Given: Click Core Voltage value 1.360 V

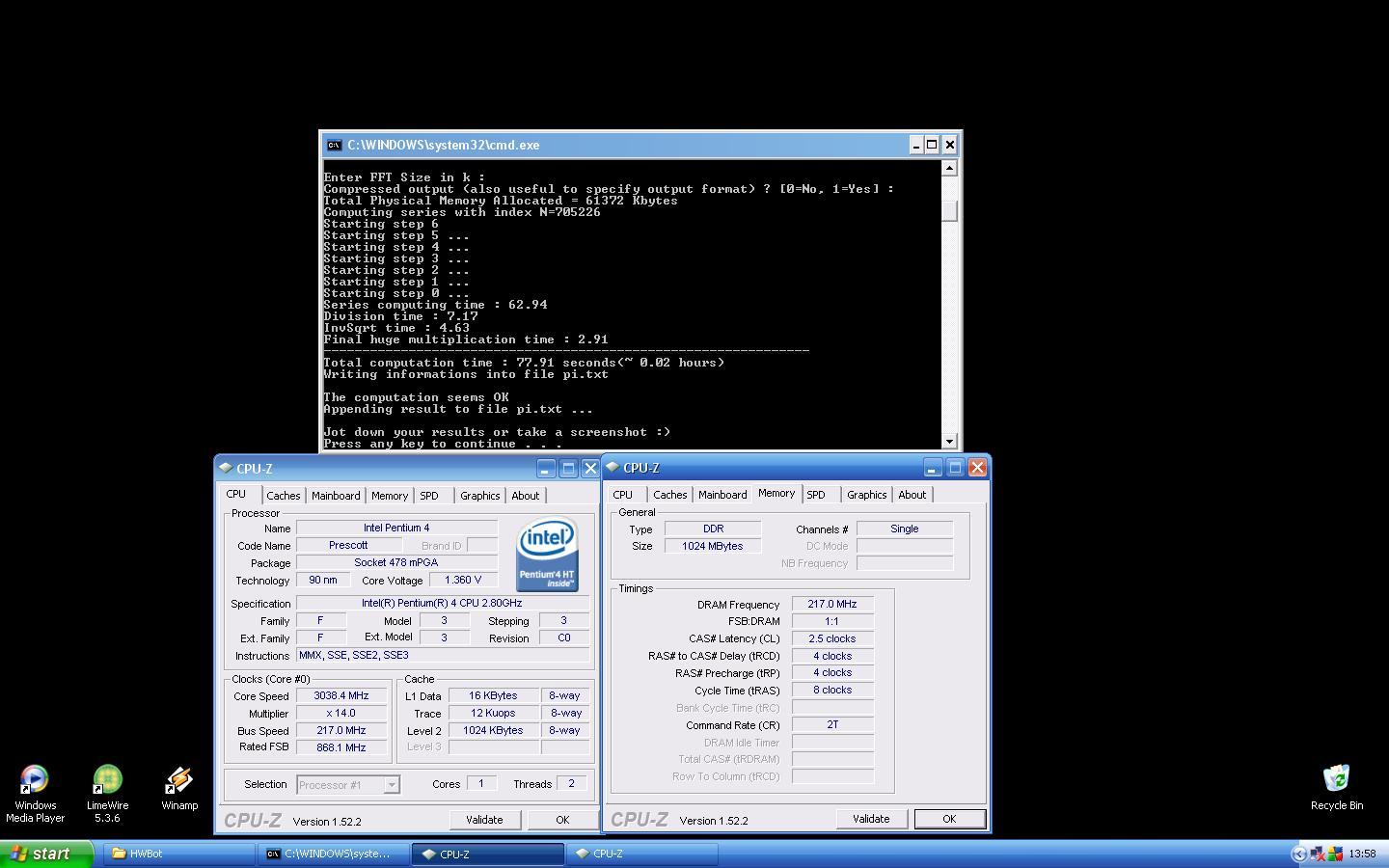Looking at the screenshot, I should point(463,580).
